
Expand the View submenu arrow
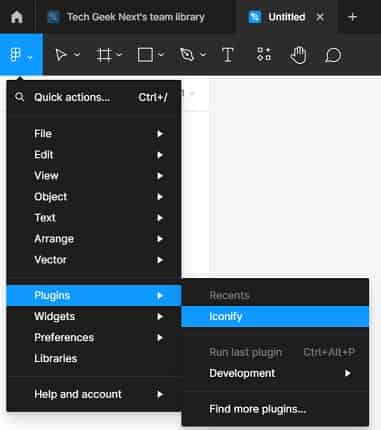click(x=160, y=176)
